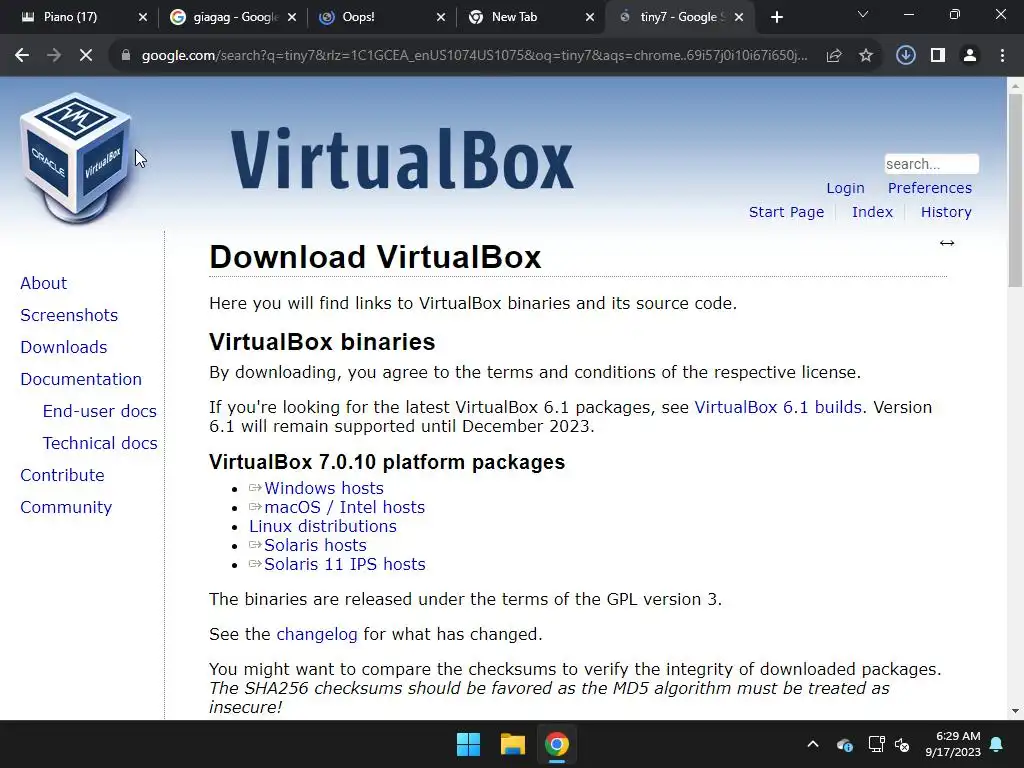Download the macOS / Intel hosts package
This screenshot has height=768, width=1024.
click(x=344, y=507)
